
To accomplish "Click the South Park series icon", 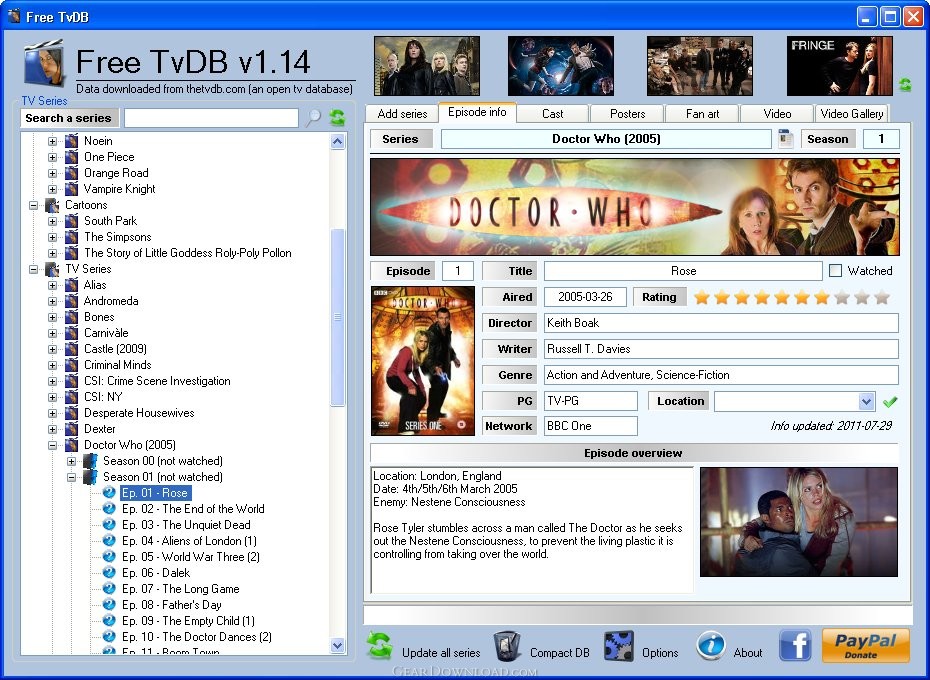I will point(71,221).
